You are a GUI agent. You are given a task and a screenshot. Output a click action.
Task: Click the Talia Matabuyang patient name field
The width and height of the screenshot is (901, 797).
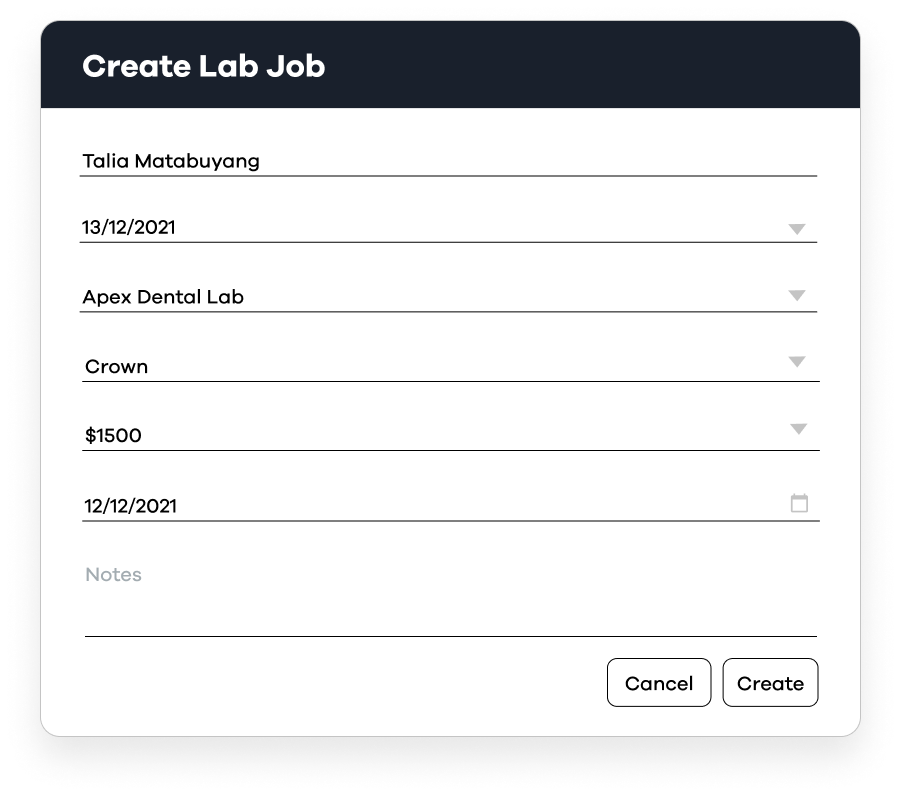click(448, 161)
